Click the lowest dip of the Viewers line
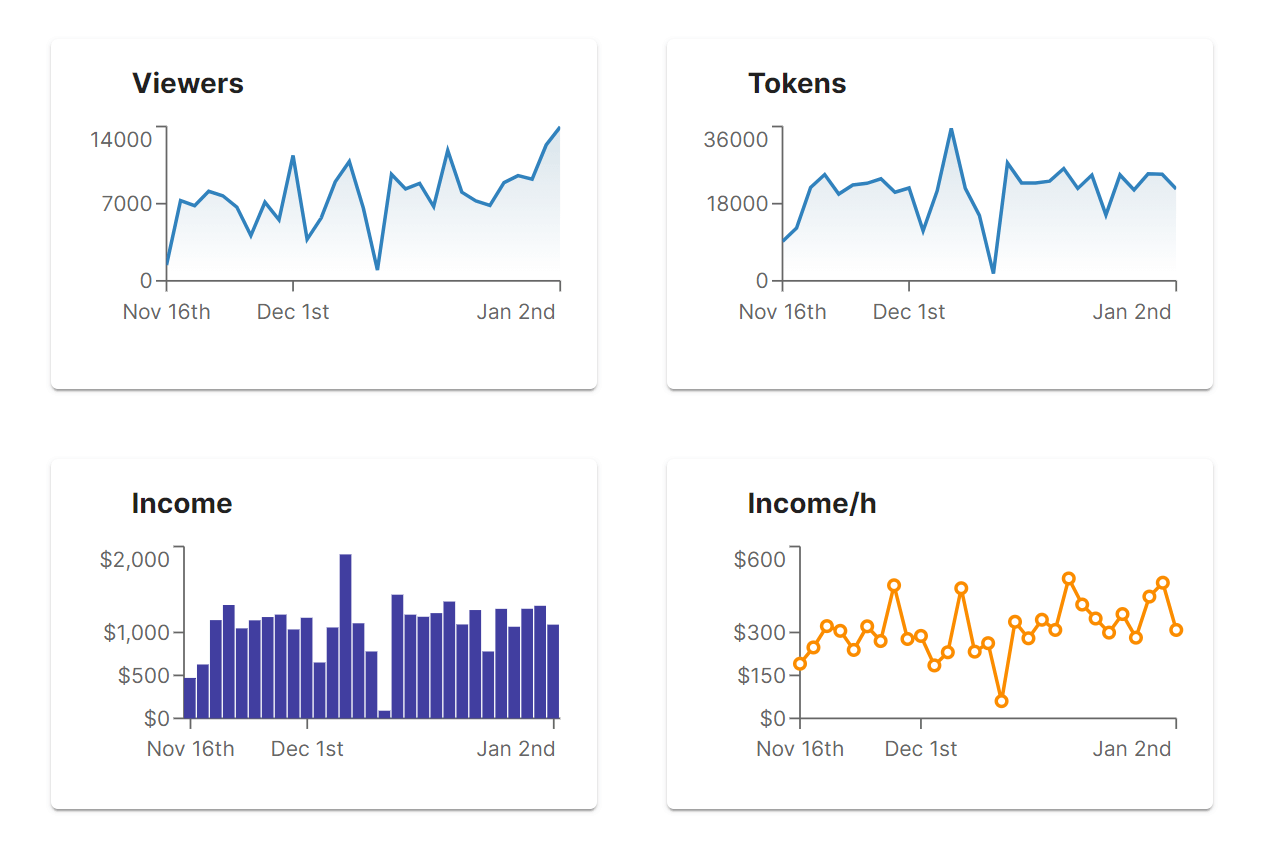Viewport: 1267px width, 843px height. (x=377, y=269)
